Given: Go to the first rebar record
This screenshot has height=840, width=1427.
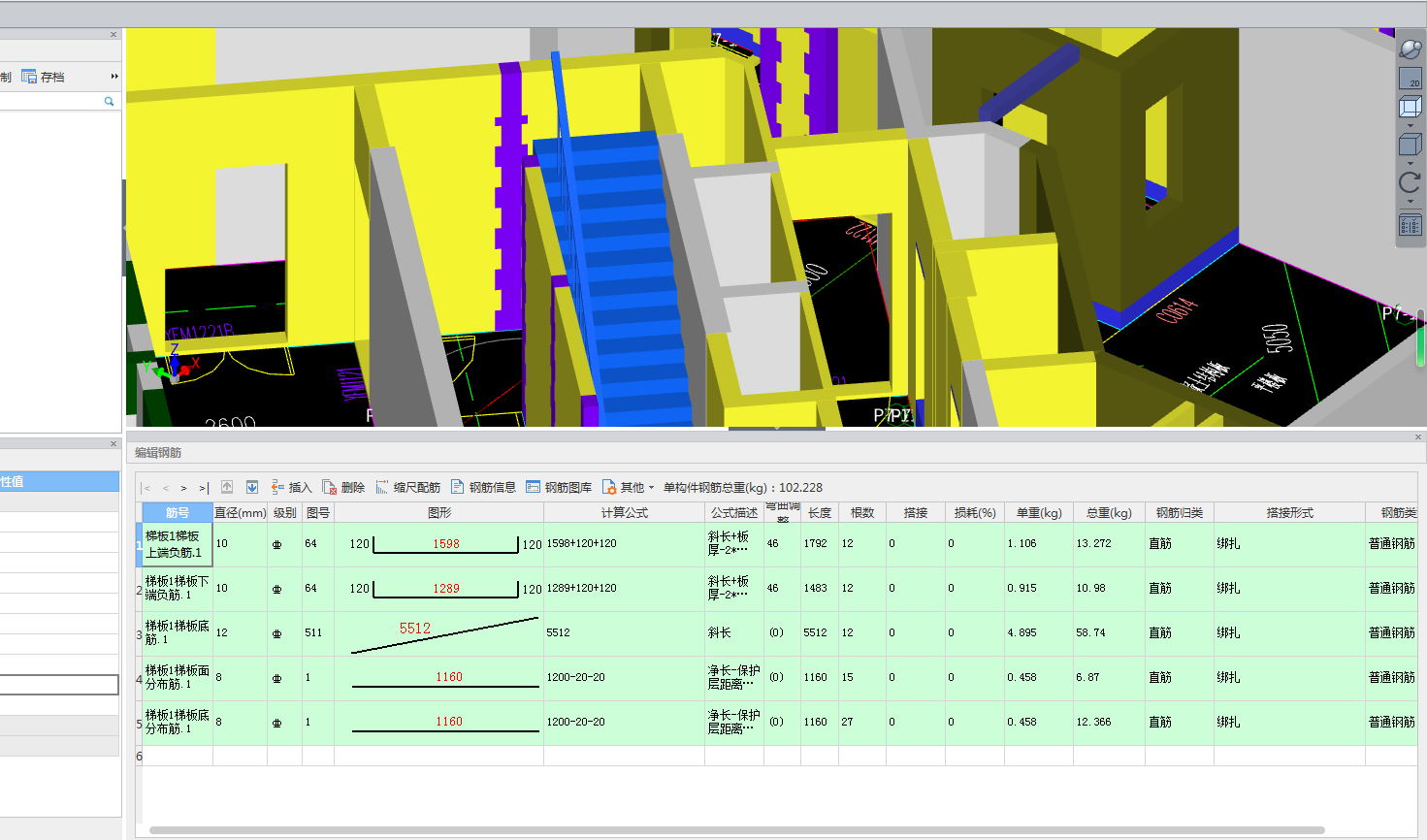Looking at the screenshot, I should pyautogui.click(x=146, y=488).
